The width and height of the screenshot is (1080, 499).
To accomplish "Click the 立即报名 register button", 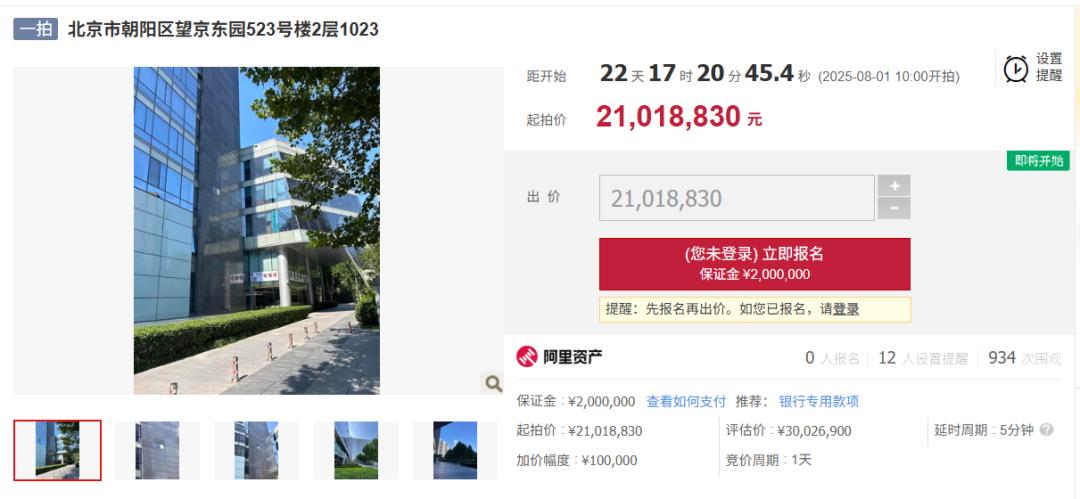I will point(754,264).
